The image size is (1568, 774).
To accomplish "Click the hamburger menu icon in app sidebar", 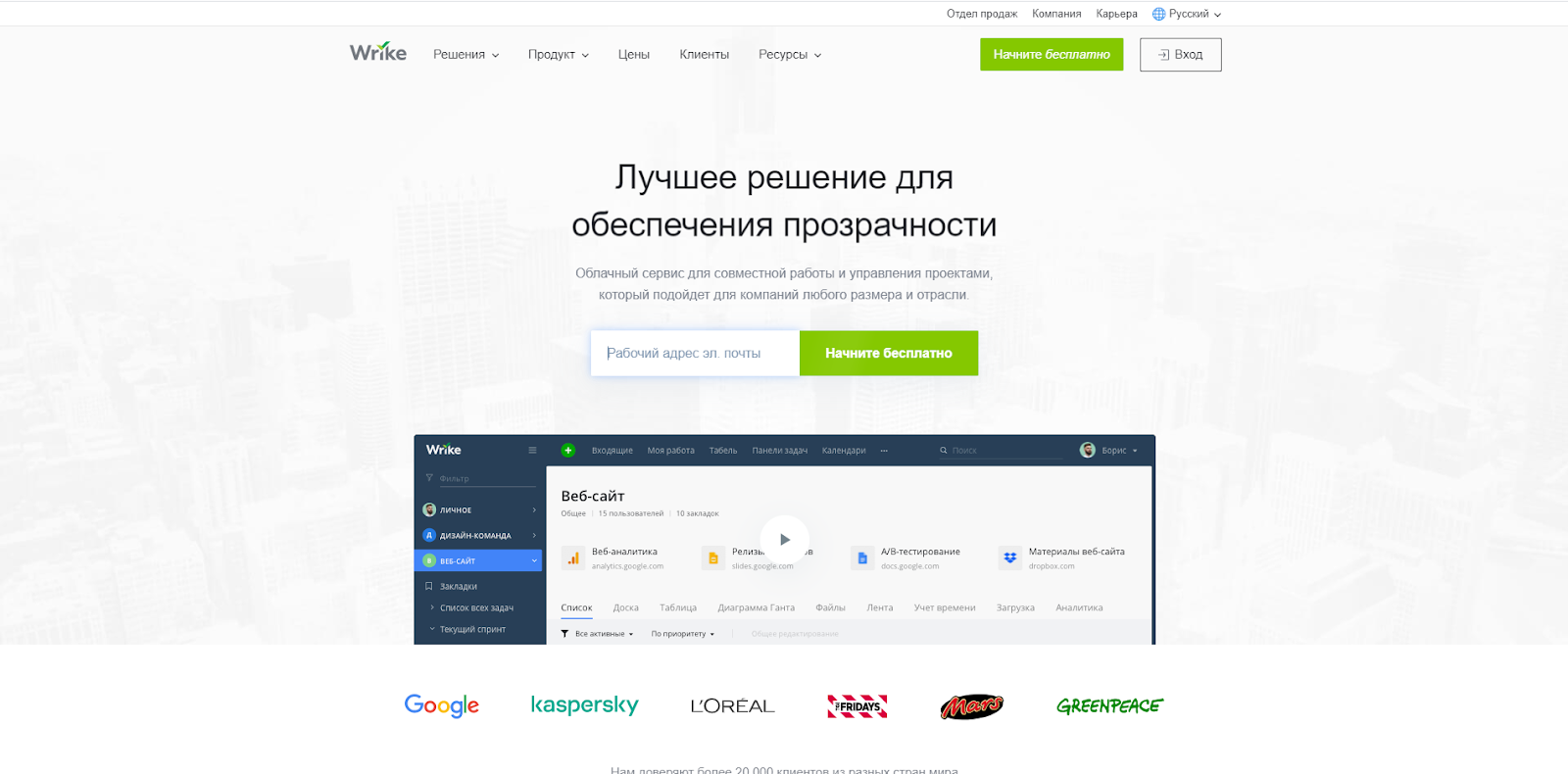I will pyautogui.click(x=532, y=451).
